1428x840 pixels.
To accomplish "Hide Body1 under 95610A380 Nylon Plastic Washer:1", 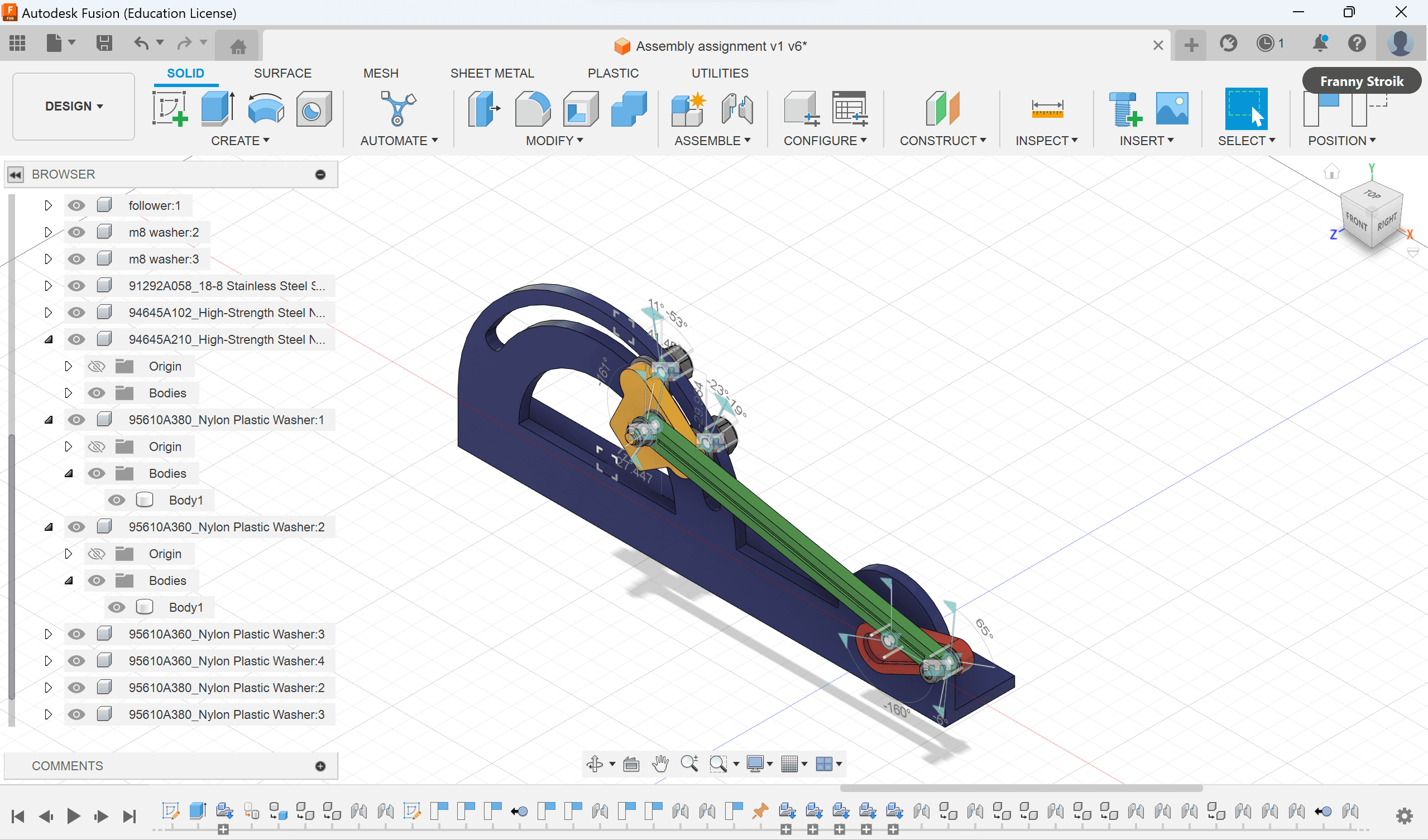I will pos(117,500).
